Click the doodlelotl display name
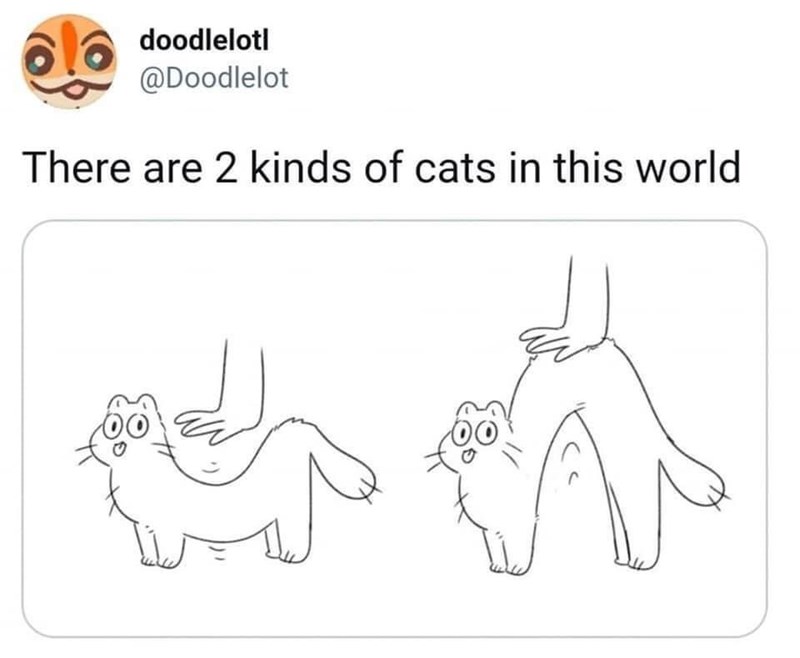800x658 pixels. [x=204, y=40]
